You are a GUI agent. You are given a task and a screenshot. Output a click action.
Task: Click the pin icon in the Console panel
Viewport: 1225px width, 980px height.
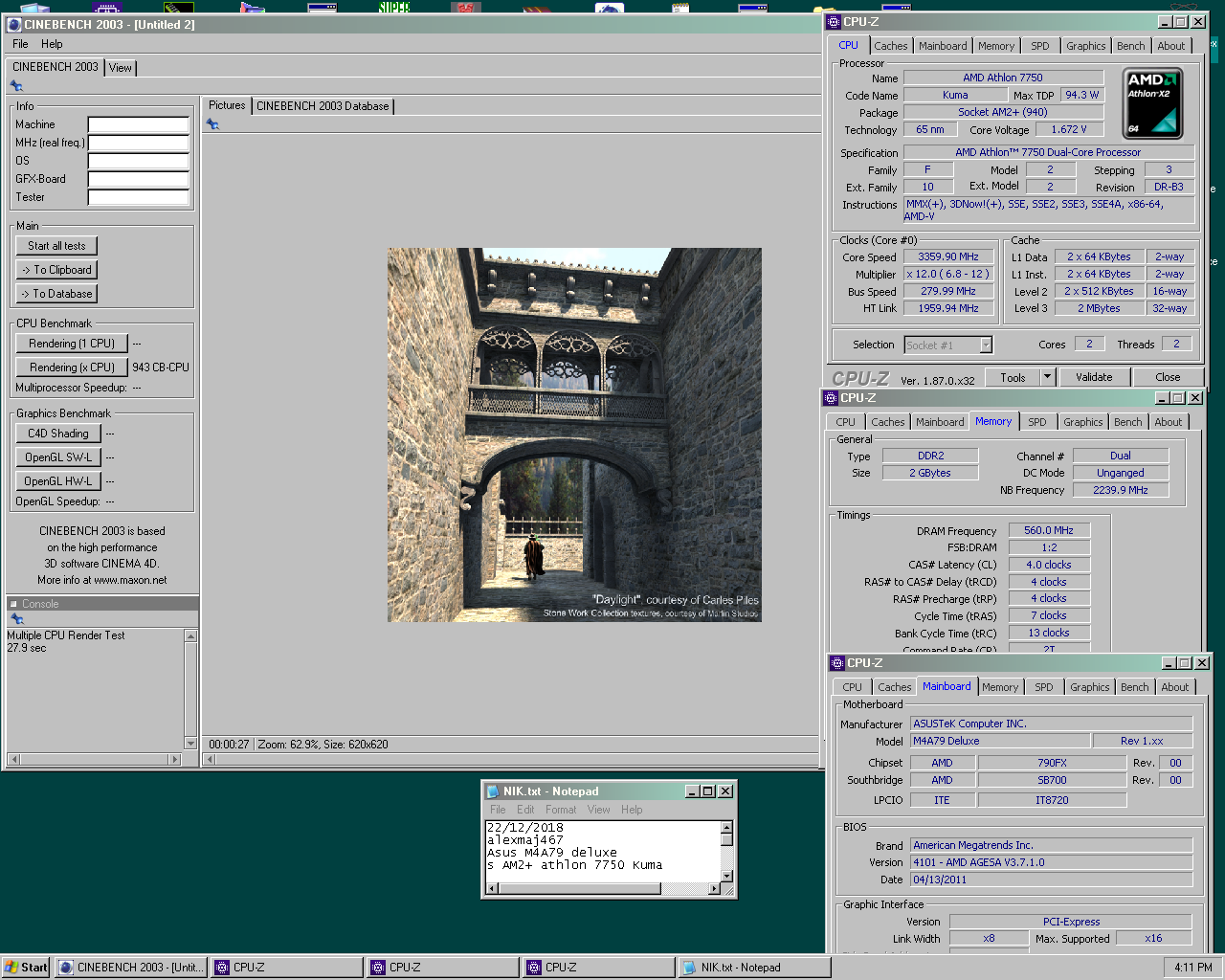tap(16, 619)
